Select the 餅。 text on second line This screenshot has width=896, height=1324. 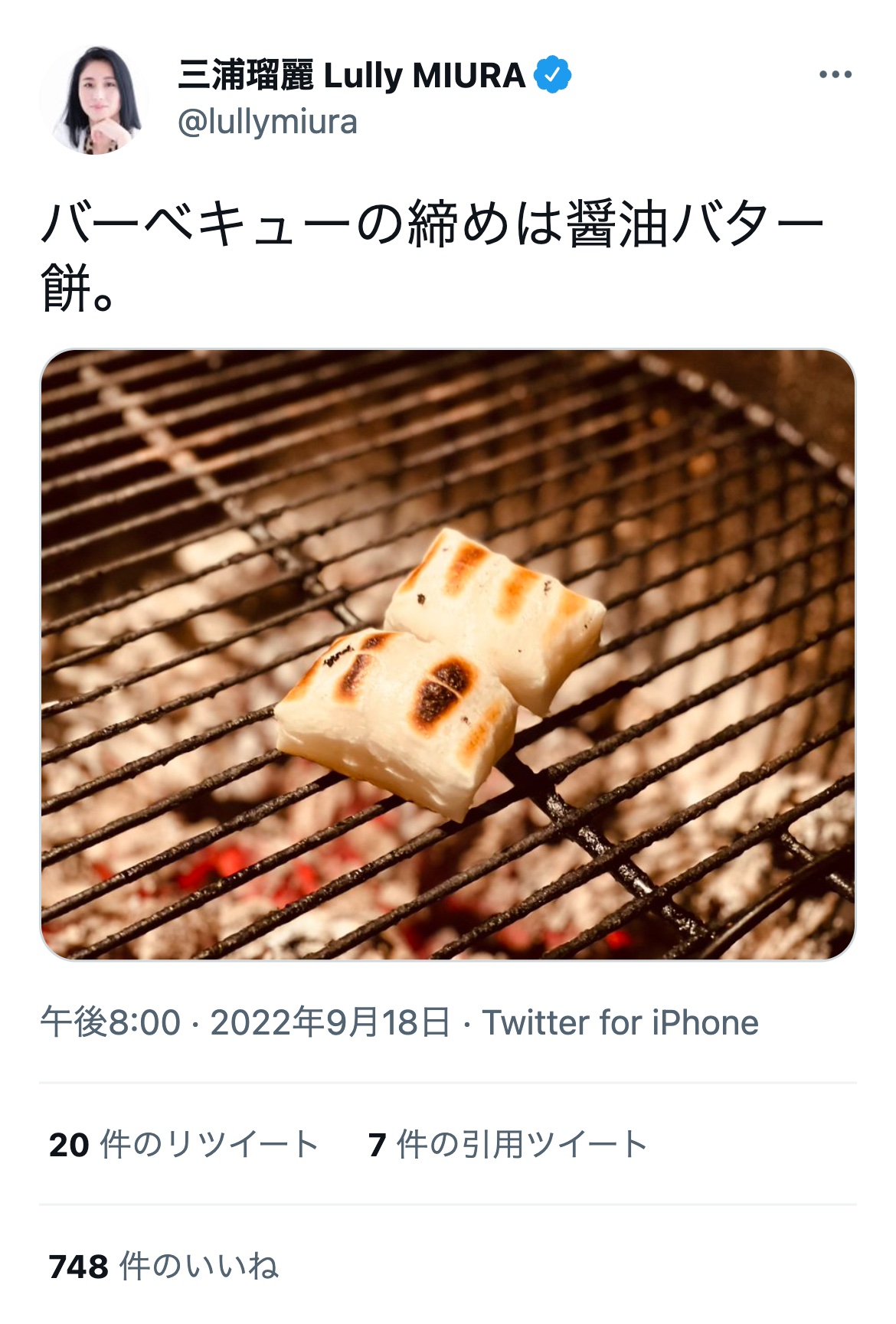point(77,289)
